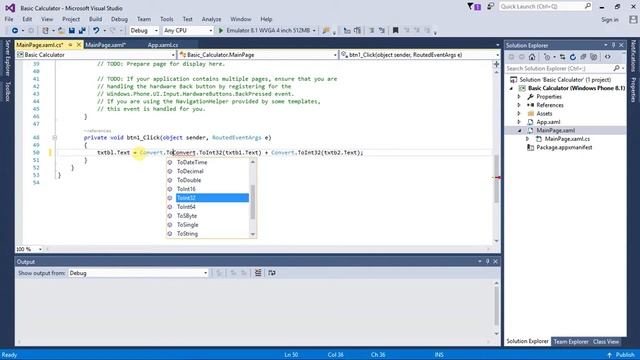Expand the Assets folder node

pyautogui.click(x=519, y=113)
